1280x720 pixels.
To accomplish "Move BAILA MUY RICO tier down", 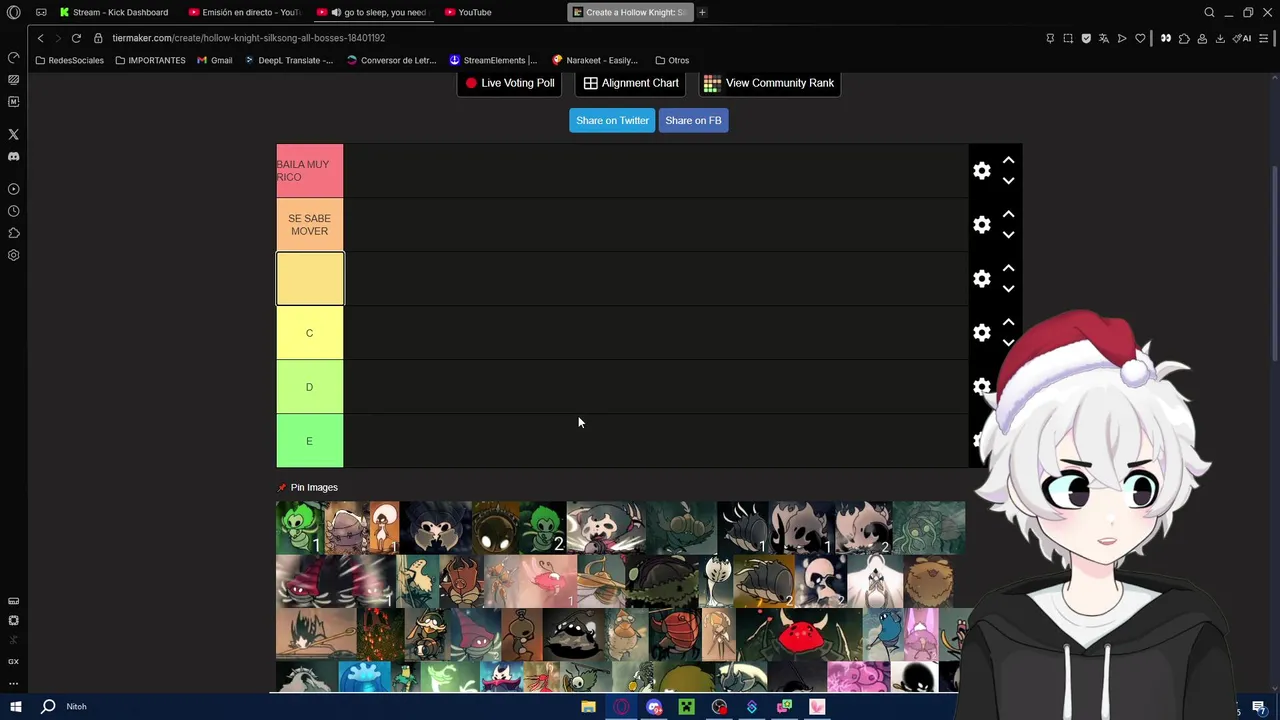I will tap(1008, 181).
